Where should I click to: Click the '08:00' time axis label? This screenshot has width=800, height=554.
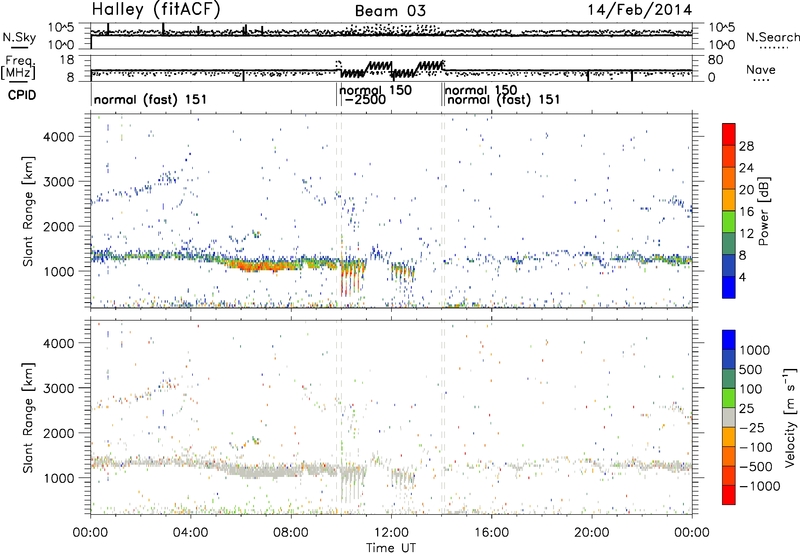point(291,533)
